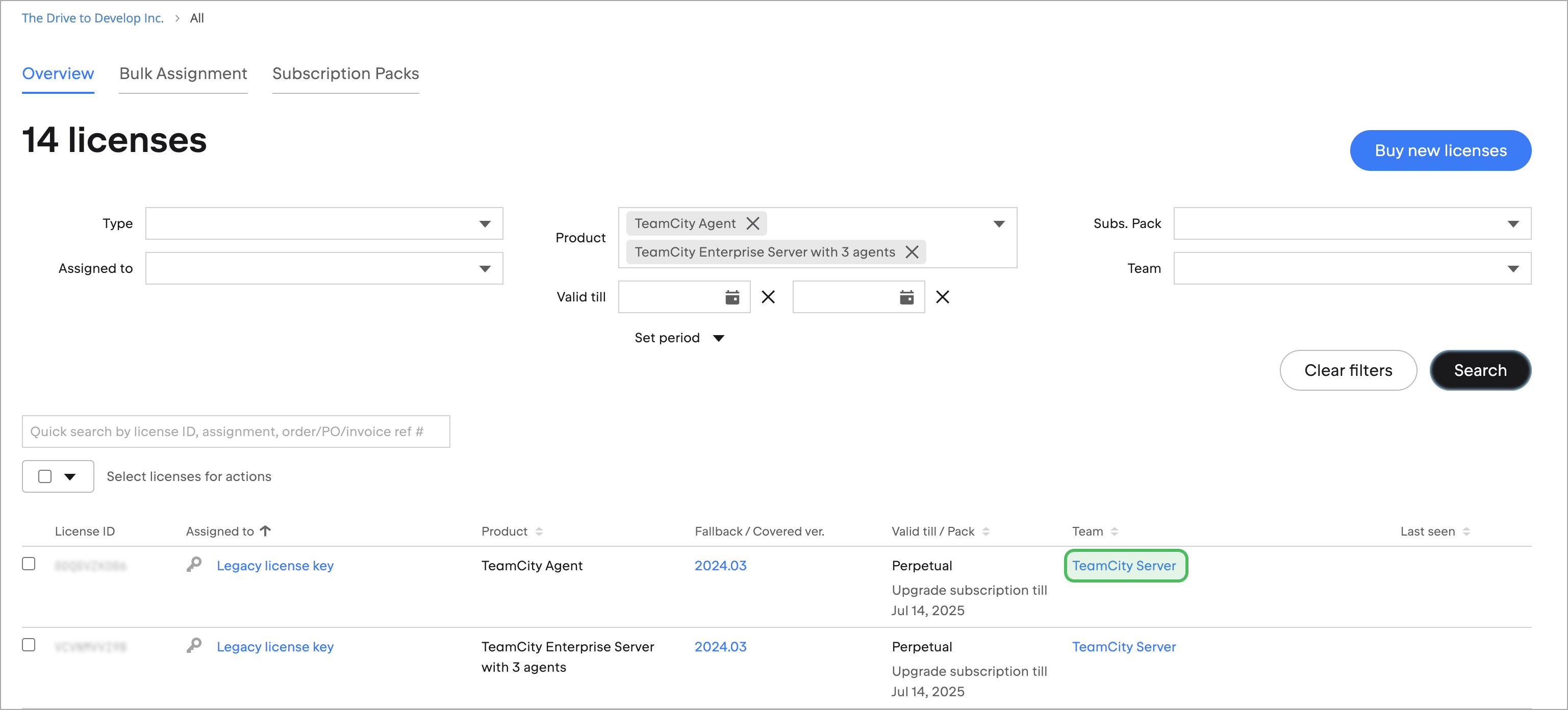The width and height of the screenshot is (1568, 710).
Task: Toggle select-all licenses checkbox
Action: pyautogui.click(x=45, y=476)
